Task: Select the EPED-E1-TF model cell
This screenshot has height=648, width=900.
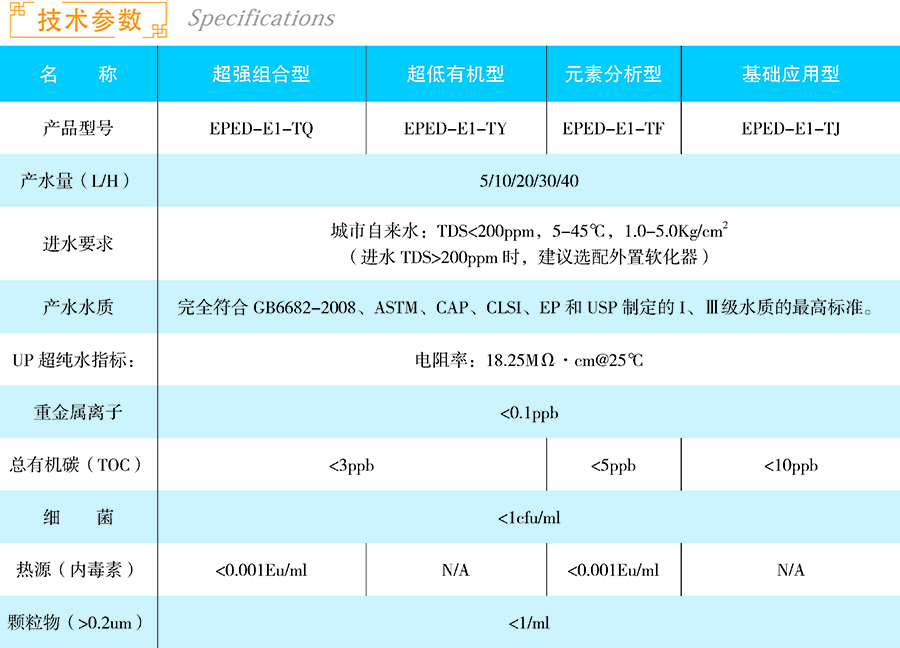Action: 613,128
